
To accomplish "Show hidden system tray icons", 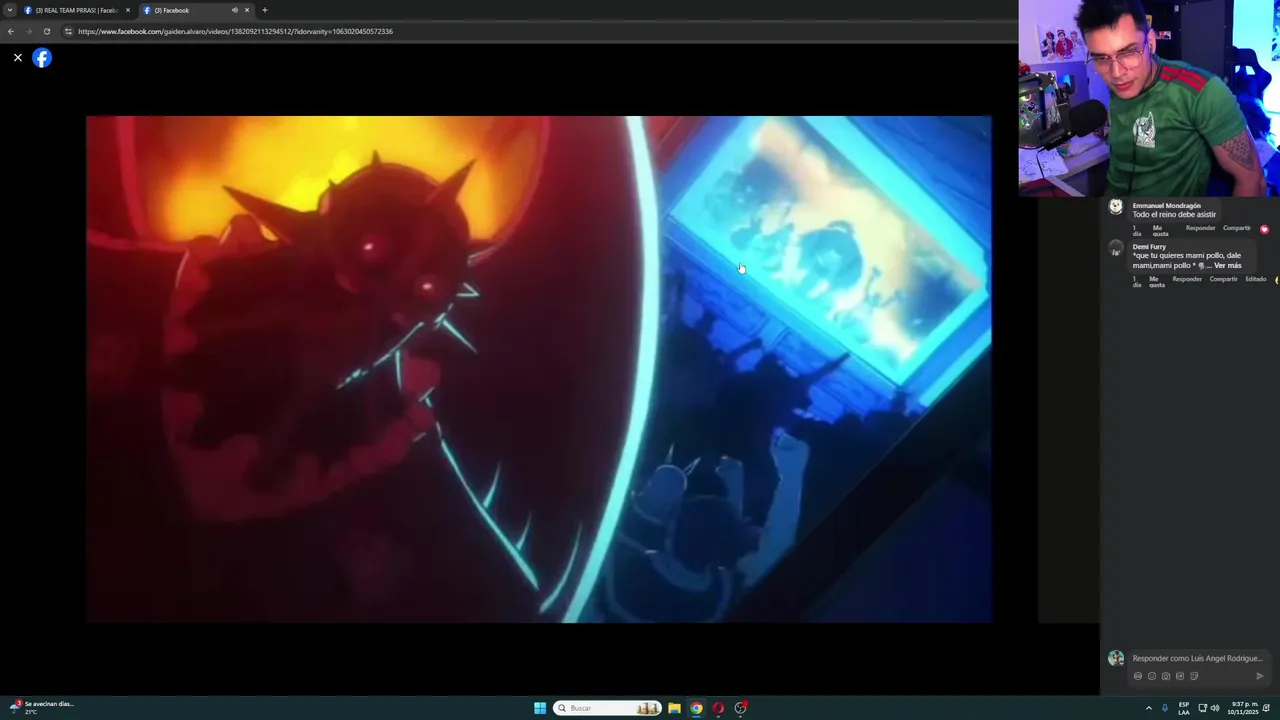I will click(1149, 708).
